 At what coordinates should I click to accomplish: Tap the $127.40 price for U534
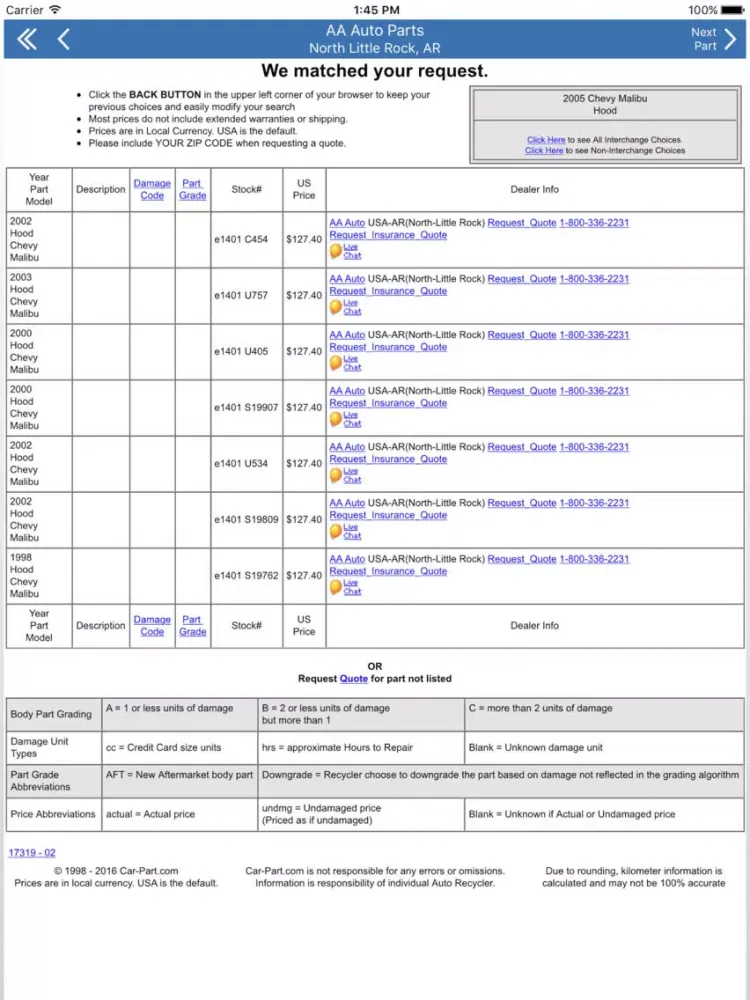[x=304, y=464]
